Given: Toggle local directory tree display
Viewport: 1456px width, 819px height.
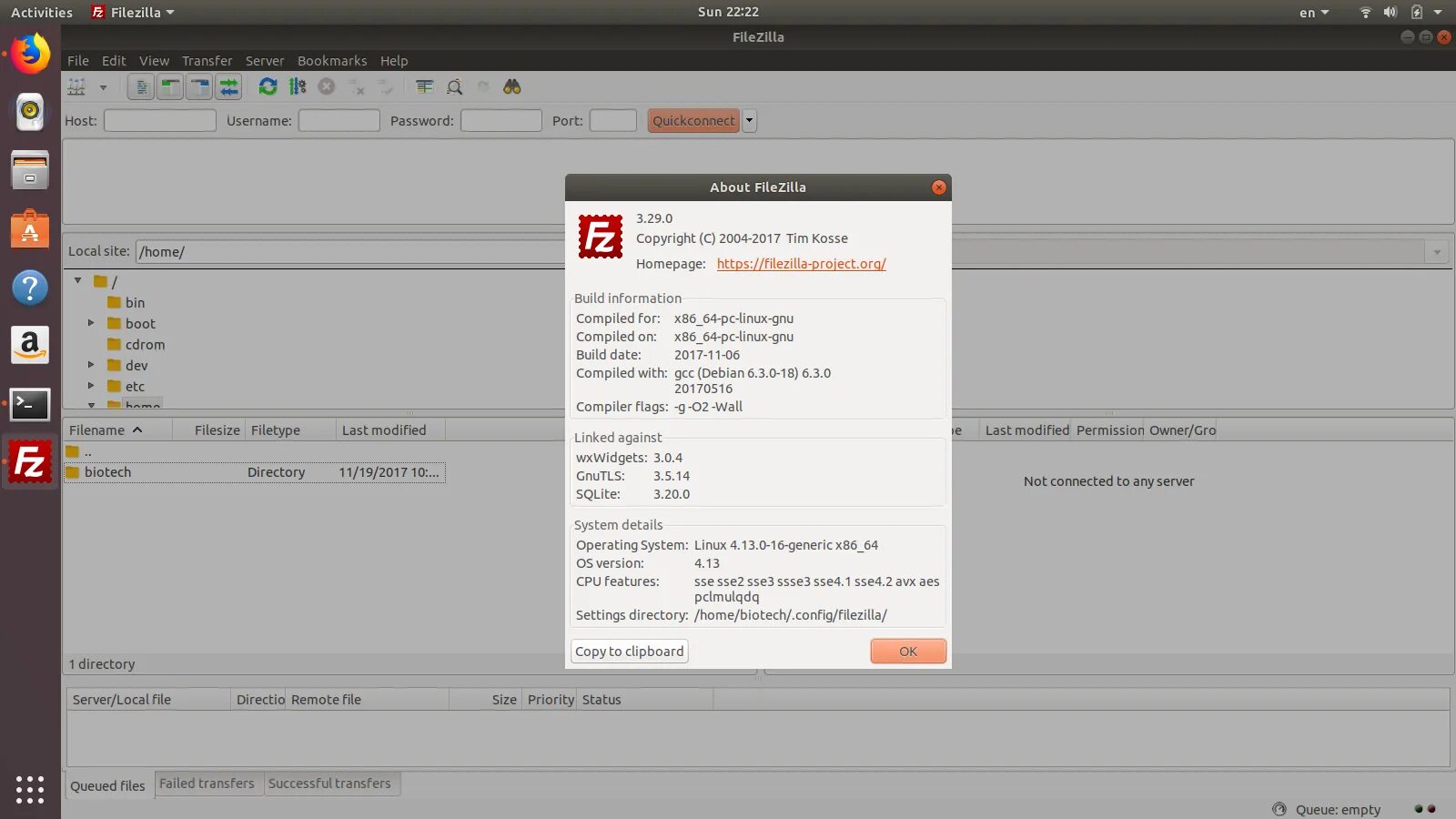Looking at the screenshot, I should click(x=170, y=87).
